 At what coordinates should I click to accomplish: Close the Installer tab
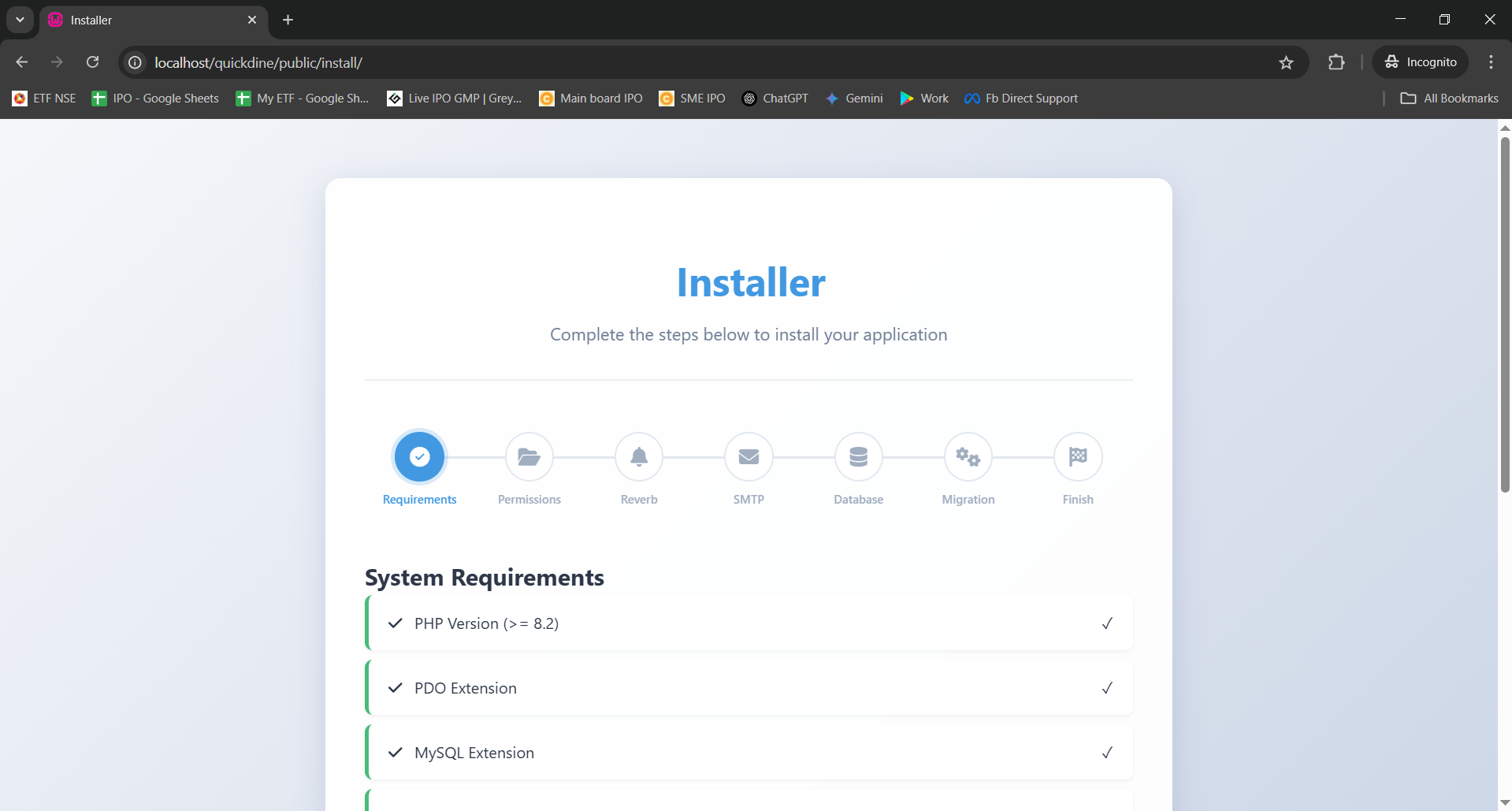click(252, 20)
